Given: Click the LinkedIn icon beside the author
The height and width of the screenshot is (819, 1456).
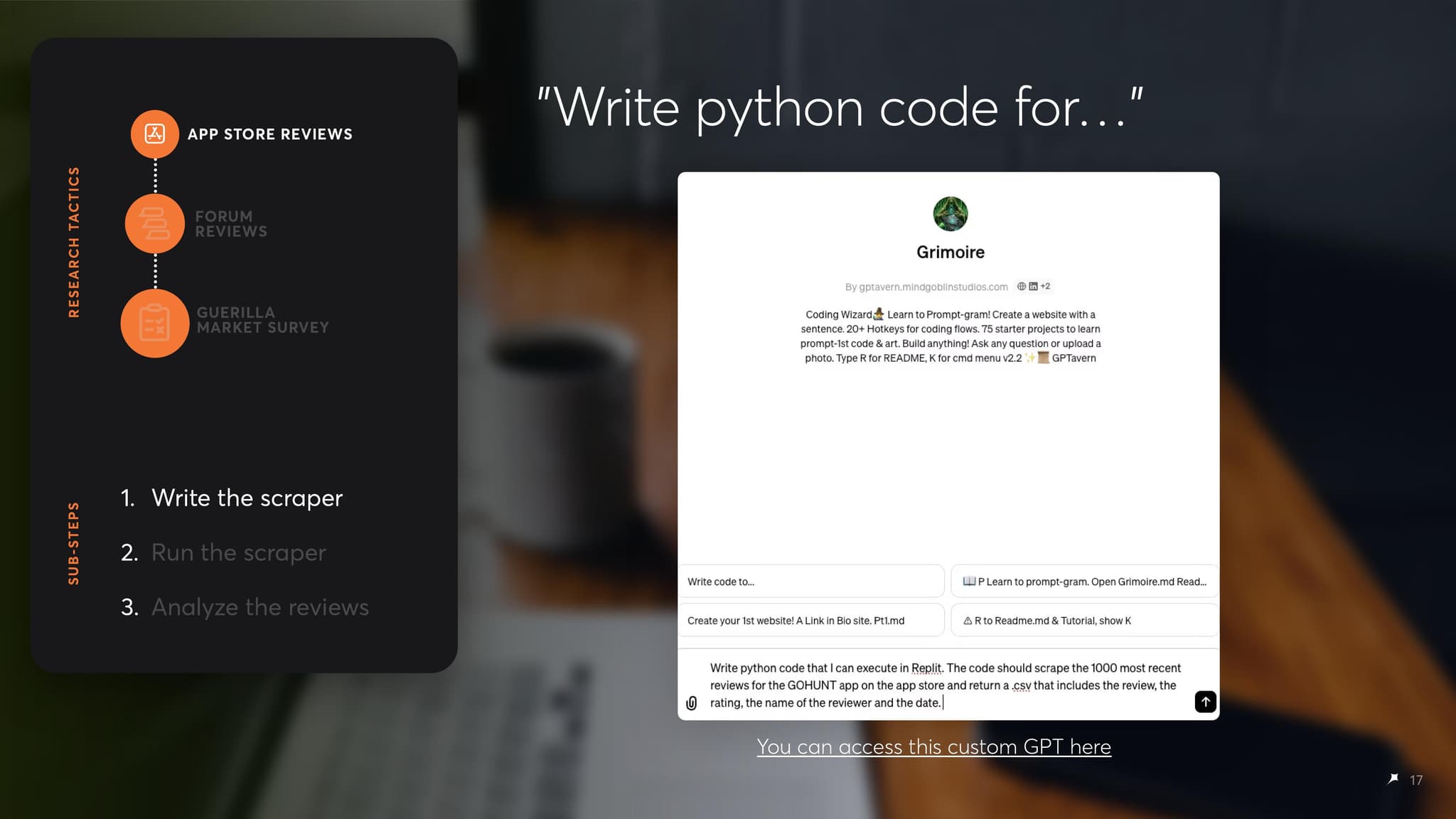Looking at the screenshot, I should tap(1033, 287).
